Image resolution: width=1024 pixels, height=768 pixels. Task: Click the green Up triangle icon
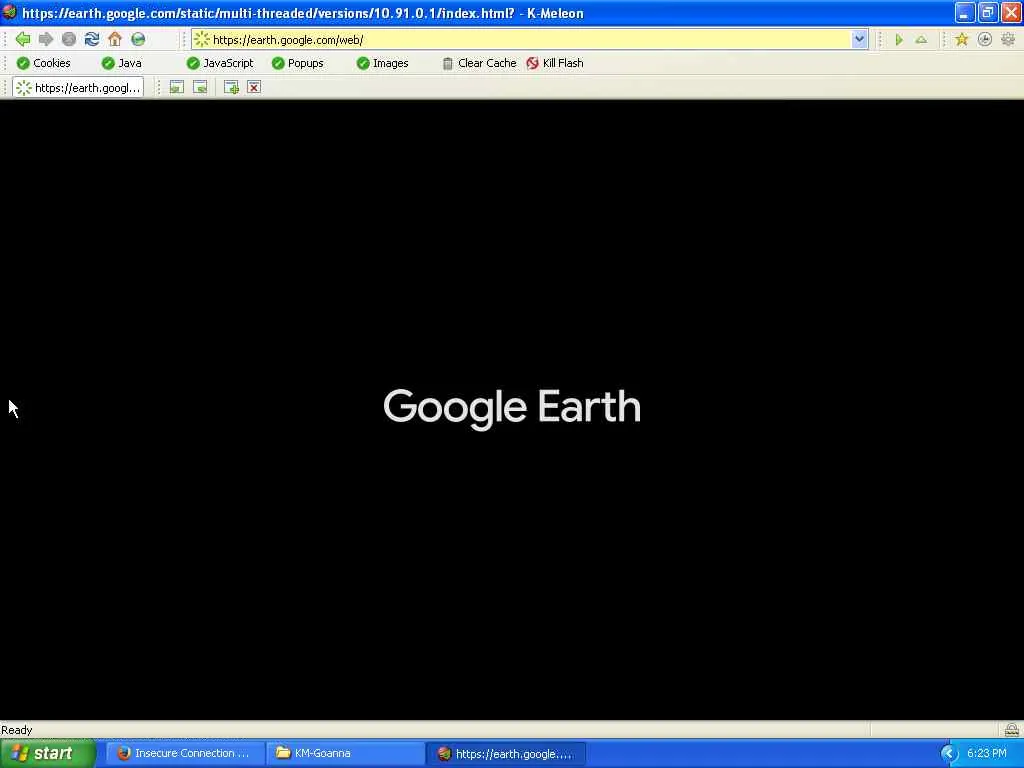point(921,40)
